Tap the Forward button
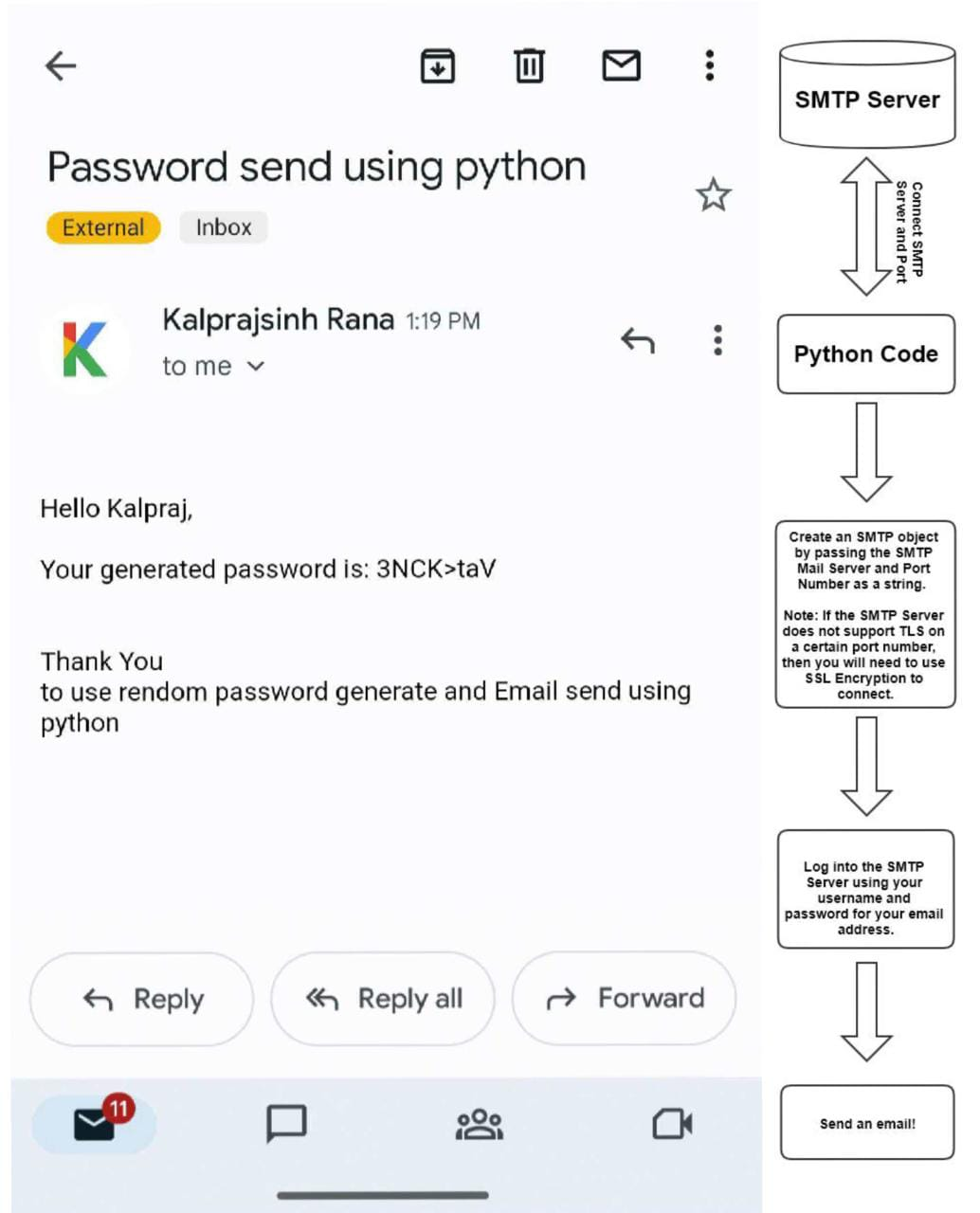 (624, 998)
